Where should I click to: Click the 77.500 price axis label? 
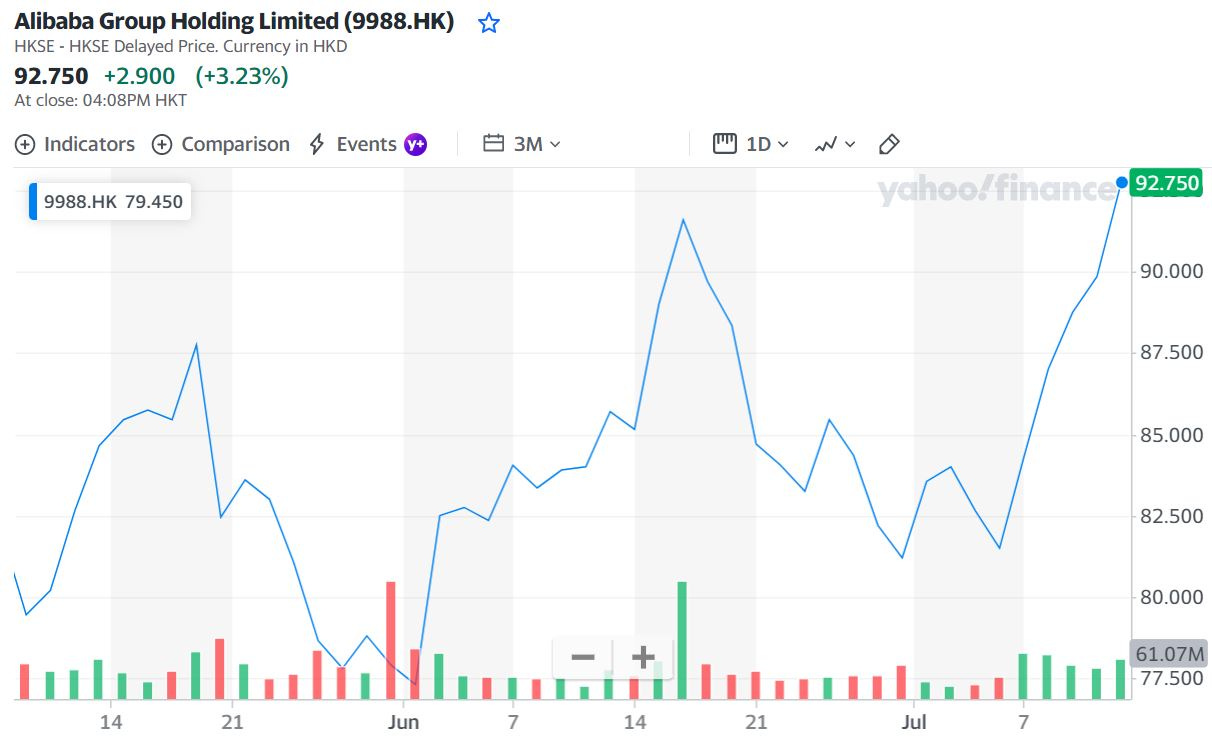pyautogui.click(x=1172, y=679)
